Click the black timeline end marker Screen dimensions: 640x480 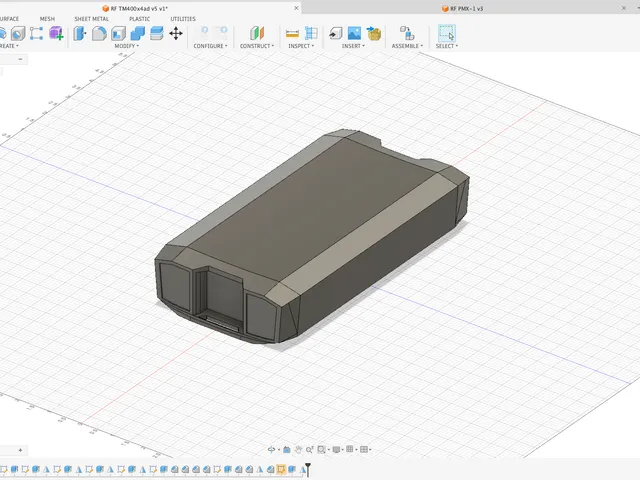click(308, 469)
